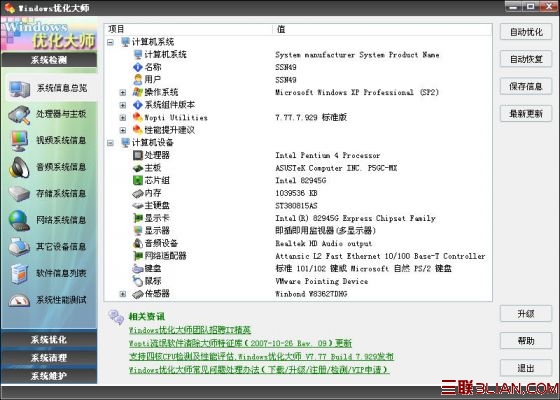Click the 自动优化 button

click(x=526, y=32)
